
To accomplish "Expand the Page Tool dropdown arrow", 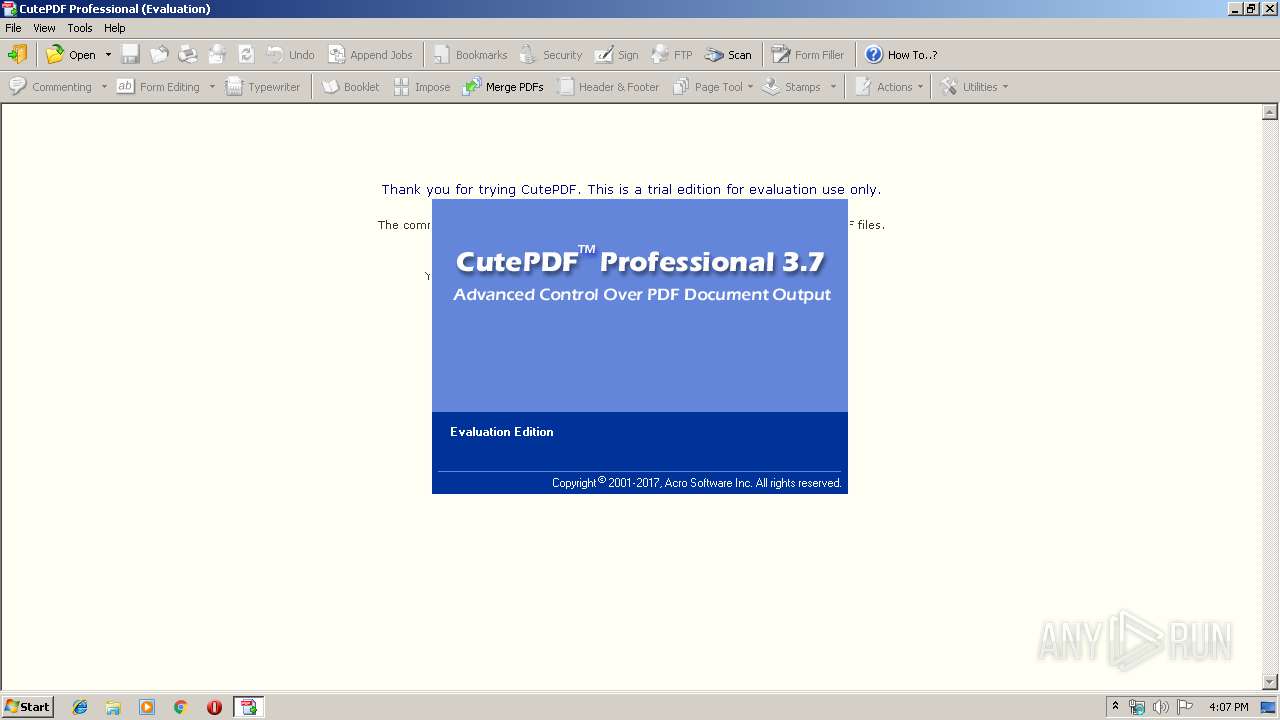I will point(750,87).
